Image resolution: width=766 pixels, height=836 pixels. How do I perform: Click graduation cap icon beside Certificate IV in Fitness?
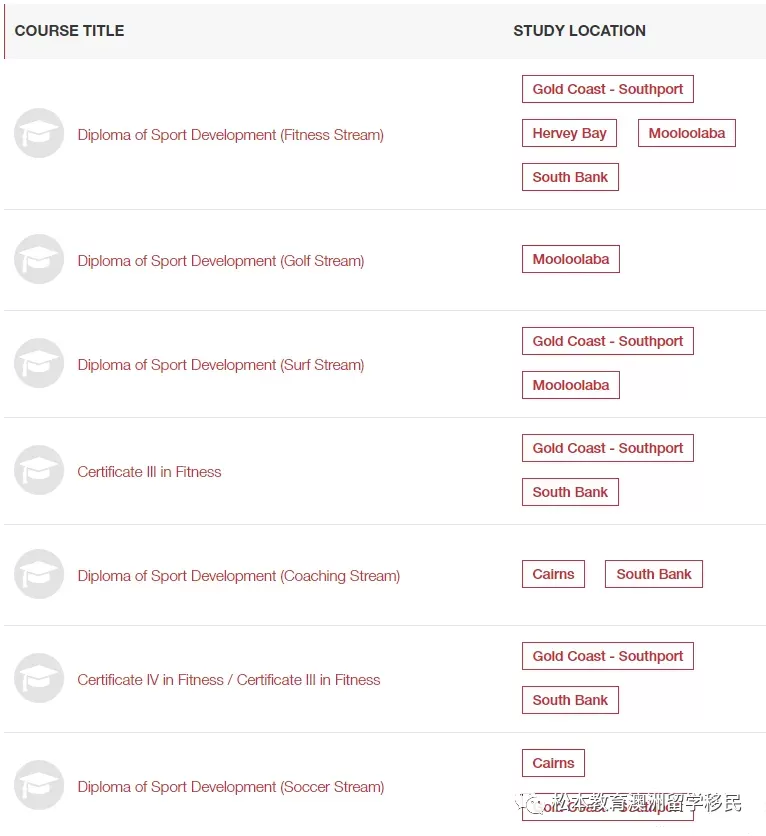pyautogui.click(x=39, y=678)
